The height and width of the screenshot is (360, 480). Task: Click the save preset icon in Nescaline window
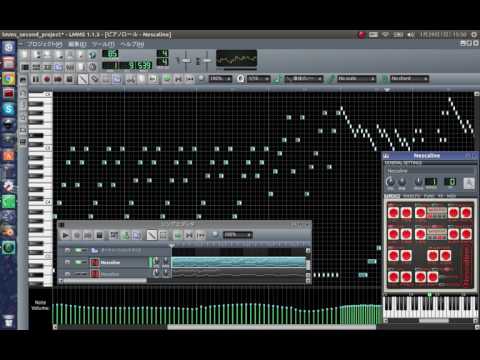coord(469,183)
